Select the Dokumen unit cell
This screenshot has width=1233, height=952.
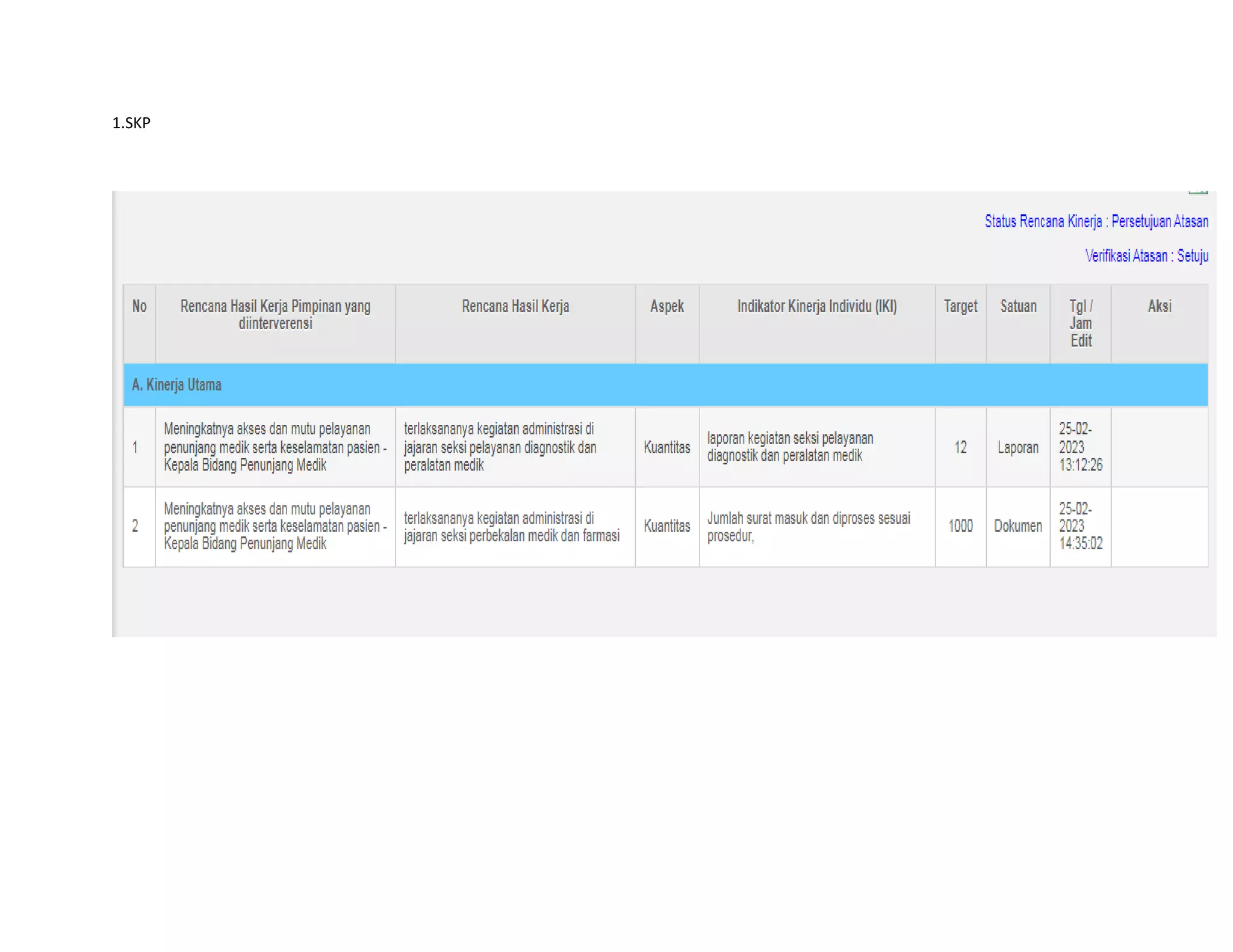1017,527
